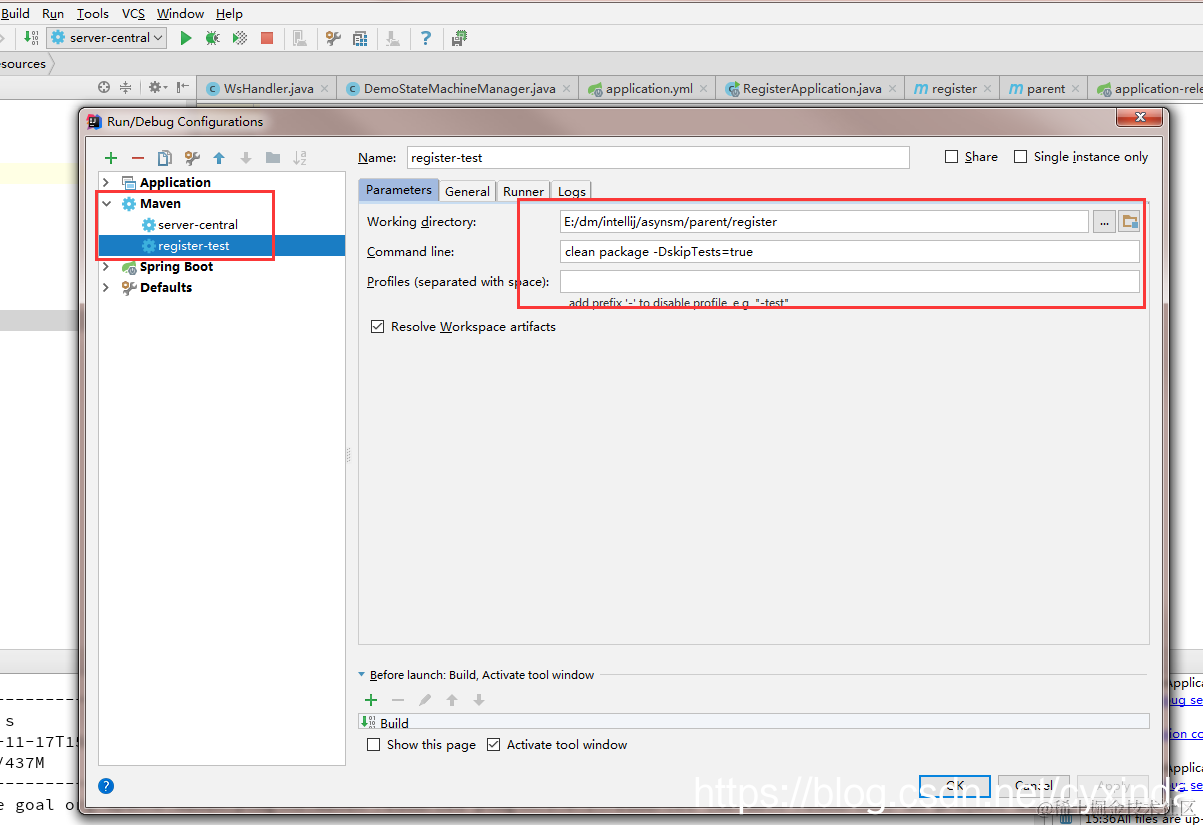Click the red Stop button in toolbar
This screenshot has height=825, width=1203.
click(267, 38)
